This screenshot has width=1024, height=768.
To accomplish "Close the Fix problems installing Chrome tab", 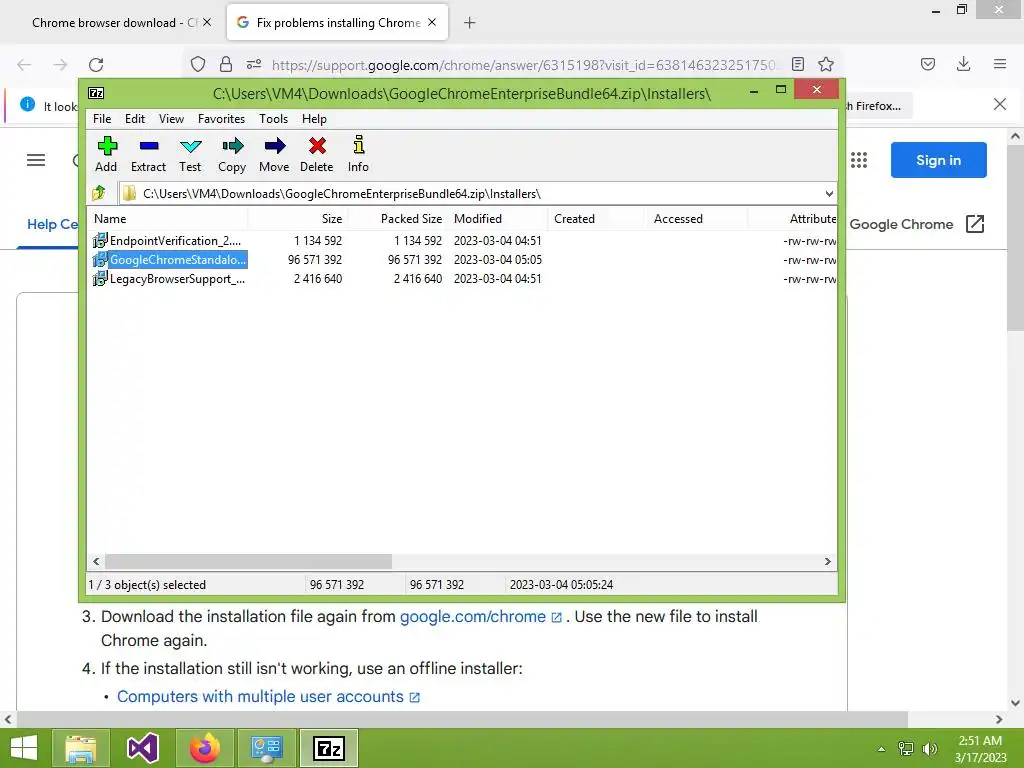I will (432, 22).
